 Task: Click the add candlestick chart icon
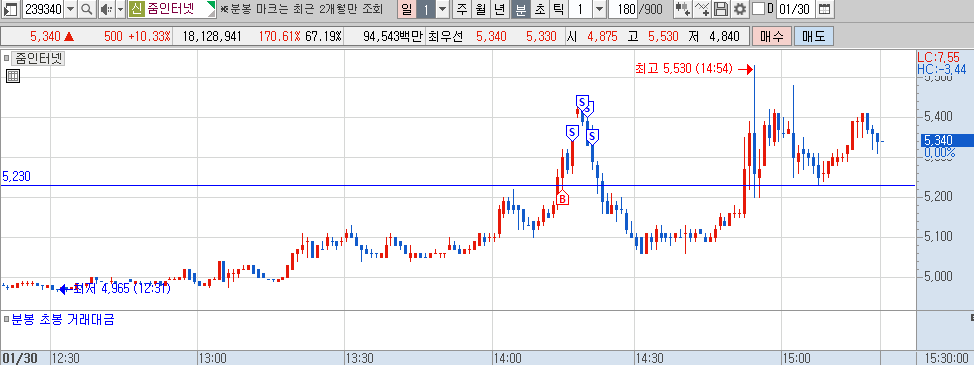coord(683,9)
